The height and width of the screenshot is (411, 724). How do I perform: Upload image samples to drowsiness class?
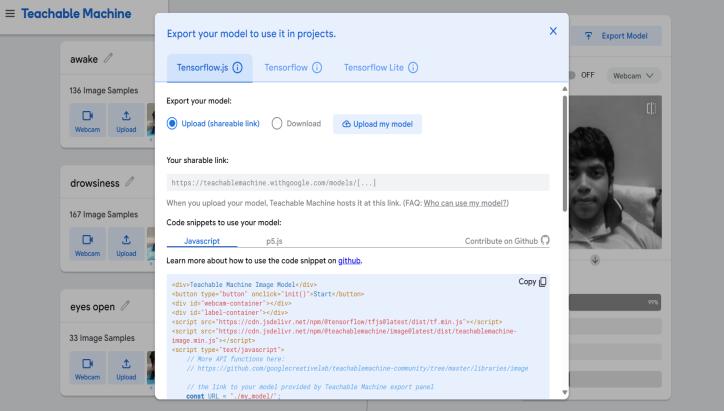[x=126, y=244]
